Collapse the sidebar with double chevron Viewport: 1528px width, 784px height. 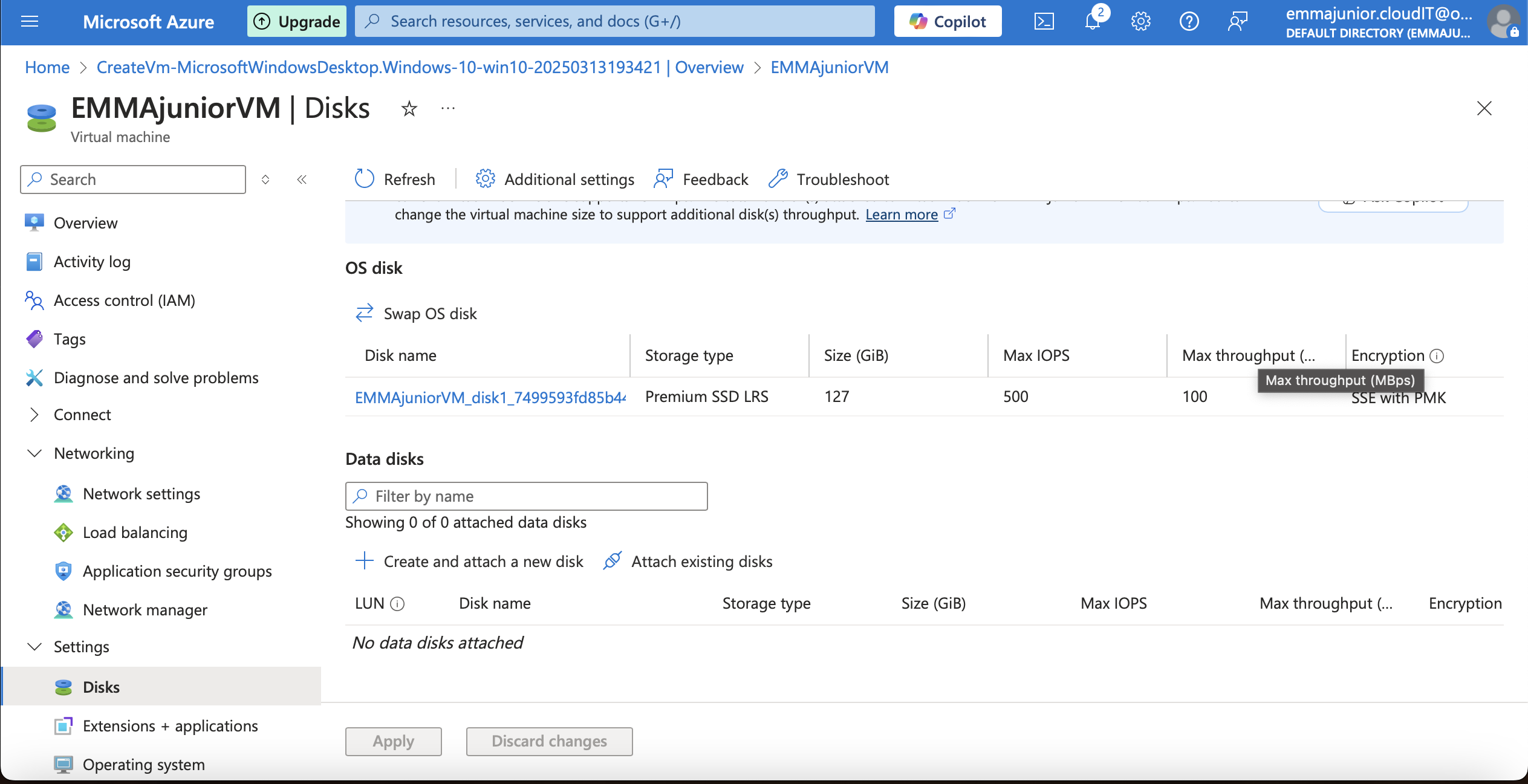(302, 180)
